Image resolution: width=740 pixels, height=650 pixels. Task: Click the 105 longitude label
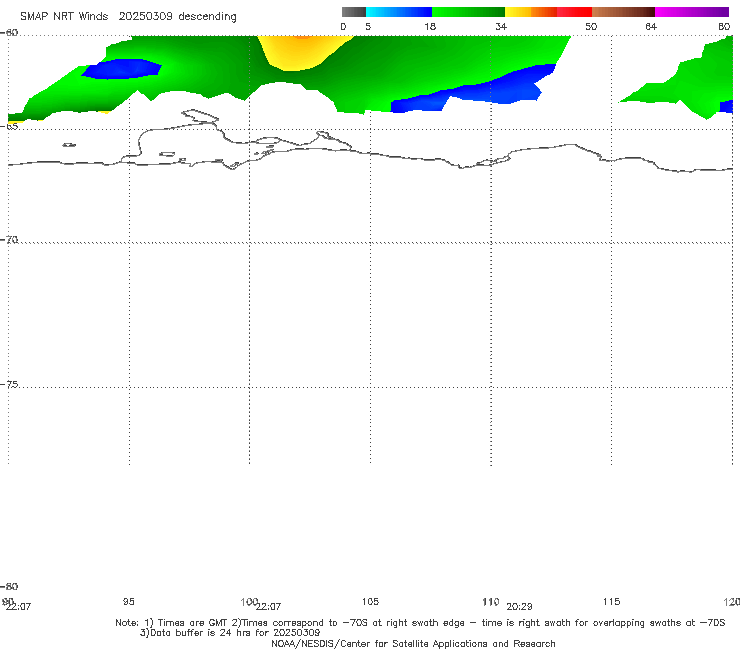coord(370,601)
